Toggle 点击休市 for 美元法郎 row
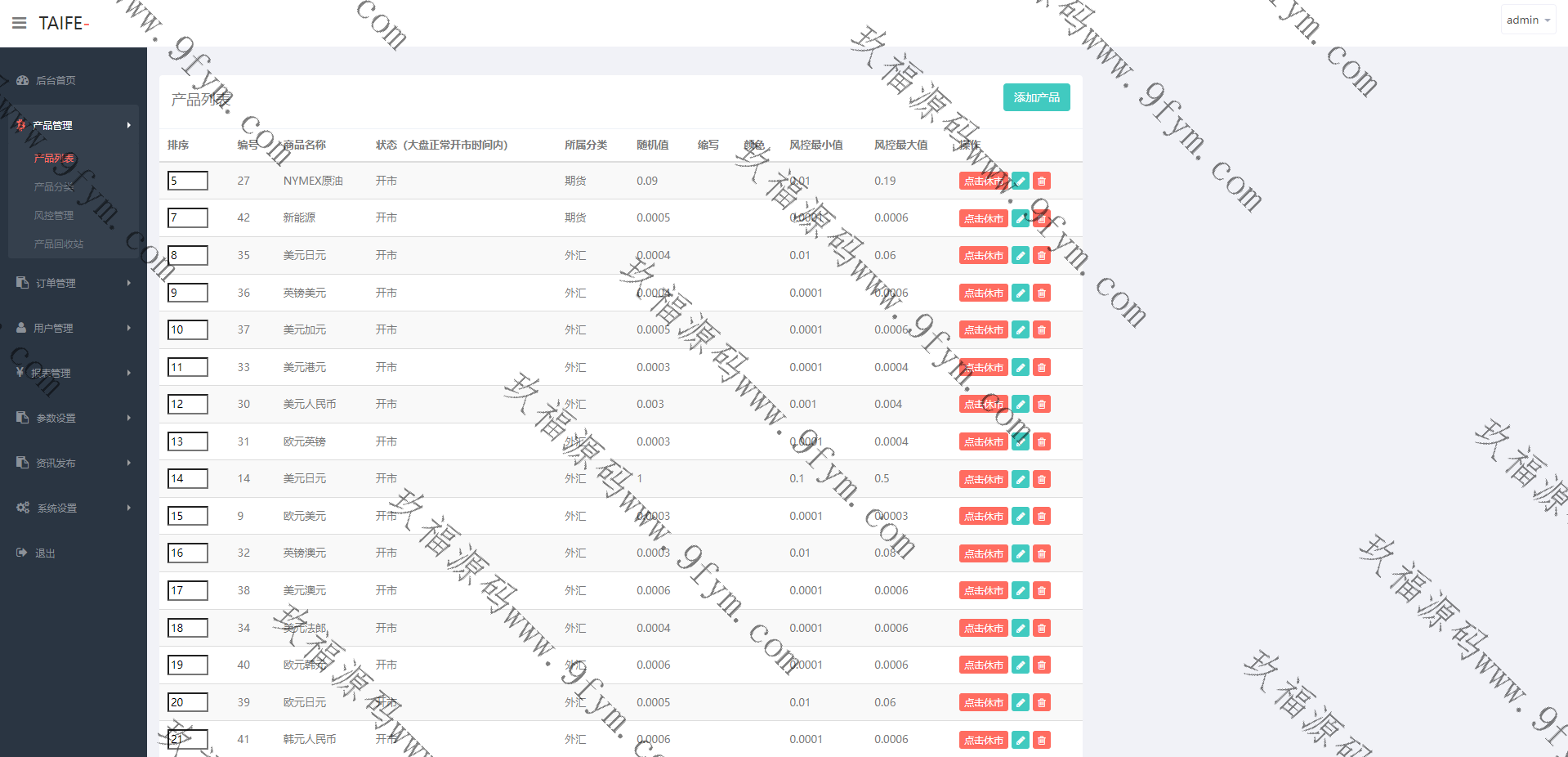The height and width of the screenshot is (757, 1568). pos(983,628)
